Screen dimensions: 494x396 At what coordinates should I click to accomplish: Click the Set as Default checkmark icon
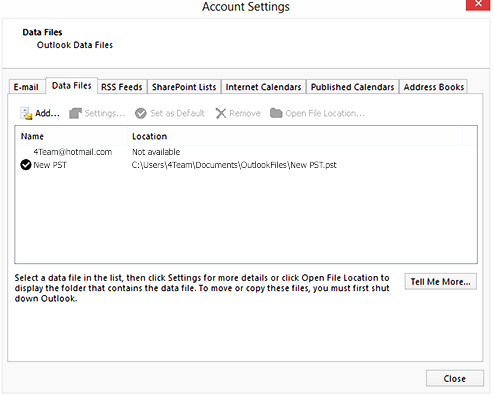click(141, 113)
